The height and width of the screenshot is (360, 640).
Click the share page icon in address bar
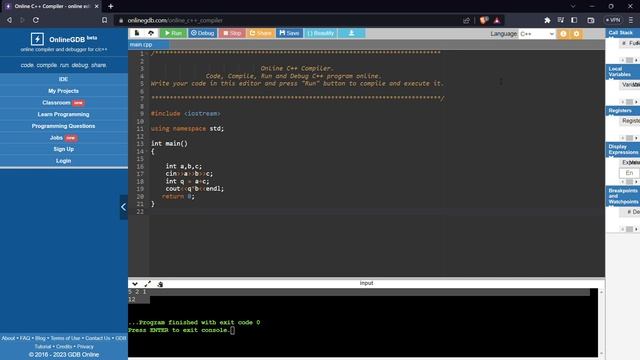[x=466, y=20]
